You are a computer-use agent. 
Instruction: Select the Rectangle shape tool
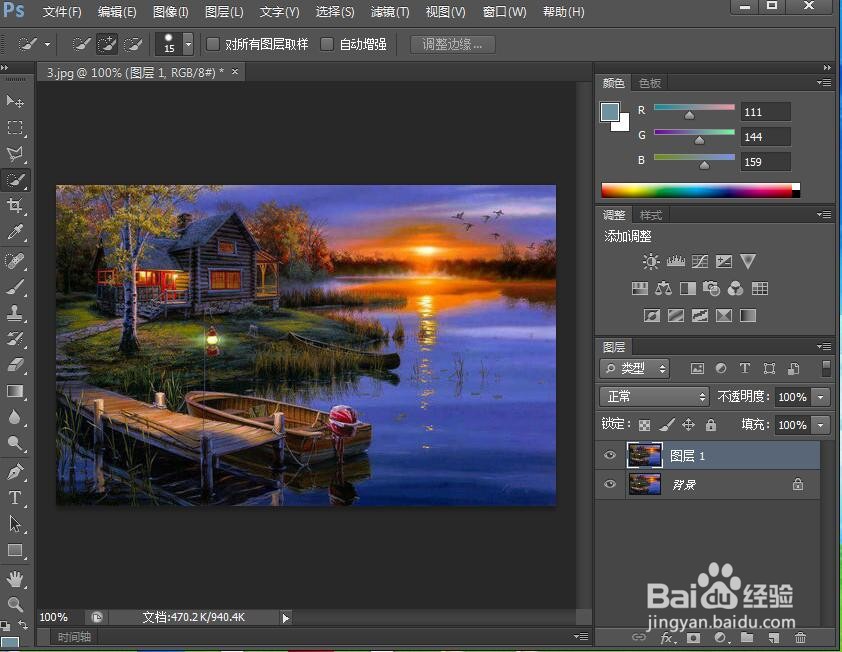point(14,550)
